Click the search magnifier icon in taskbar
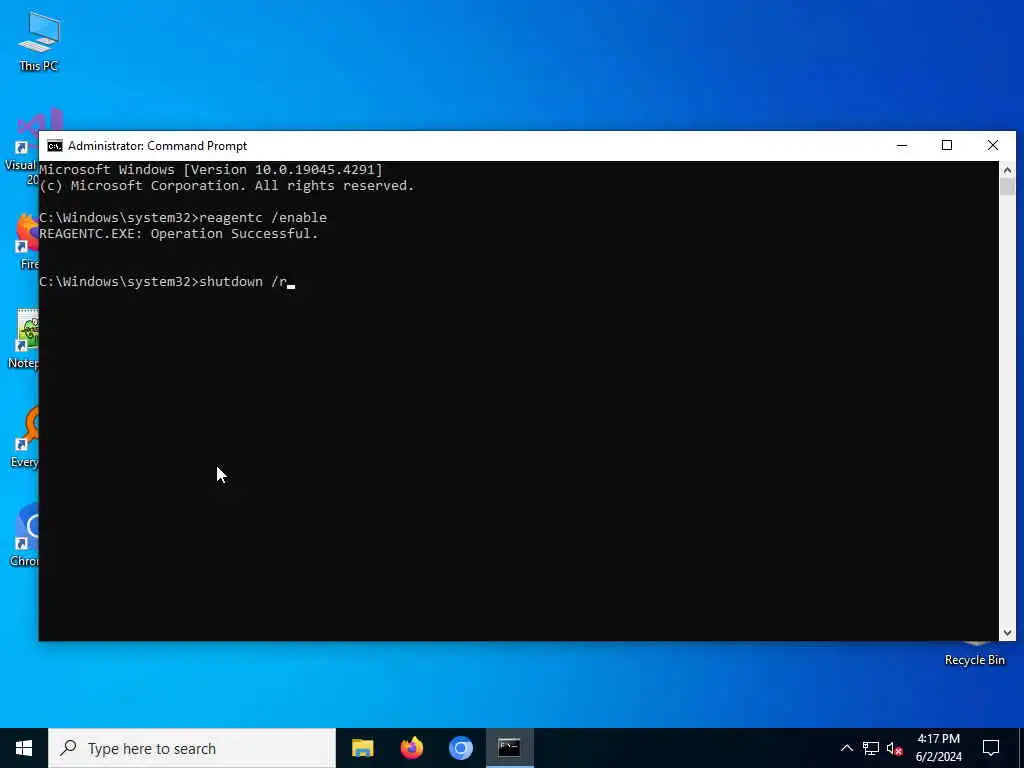 tap(68, 748)
